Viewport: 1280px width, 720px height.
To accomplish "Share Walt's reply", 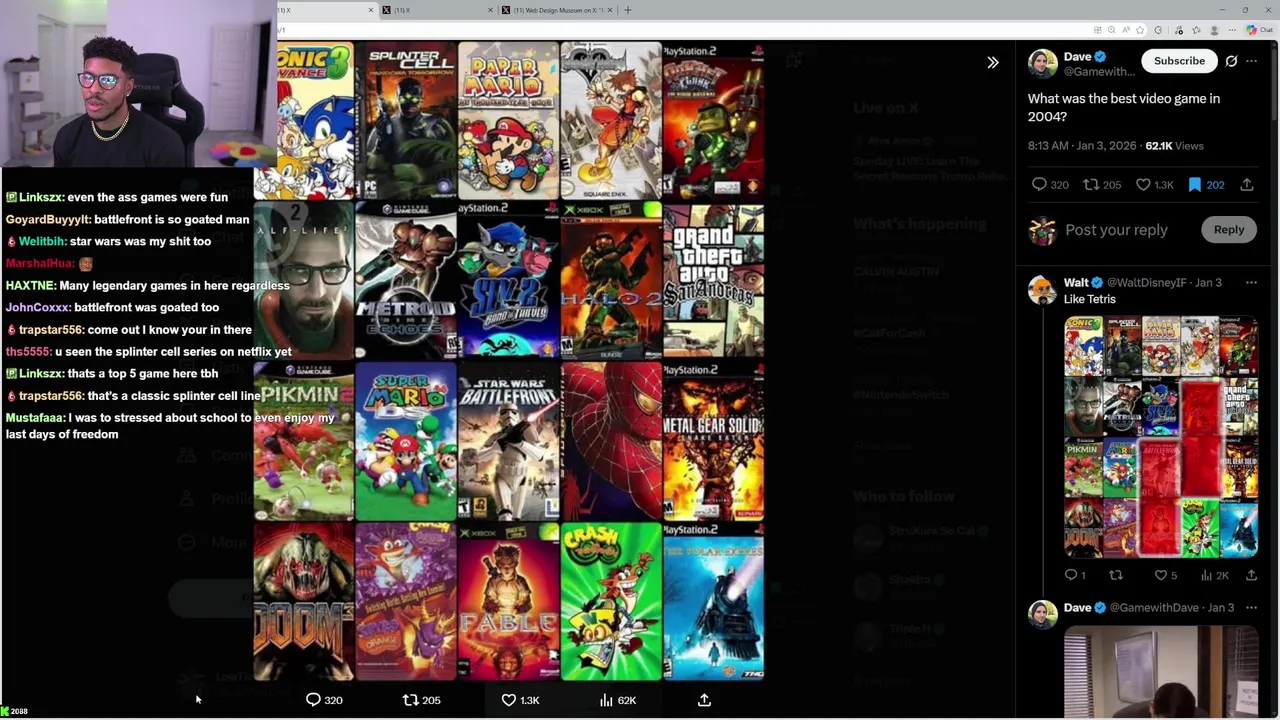I will coord(1251,575).
